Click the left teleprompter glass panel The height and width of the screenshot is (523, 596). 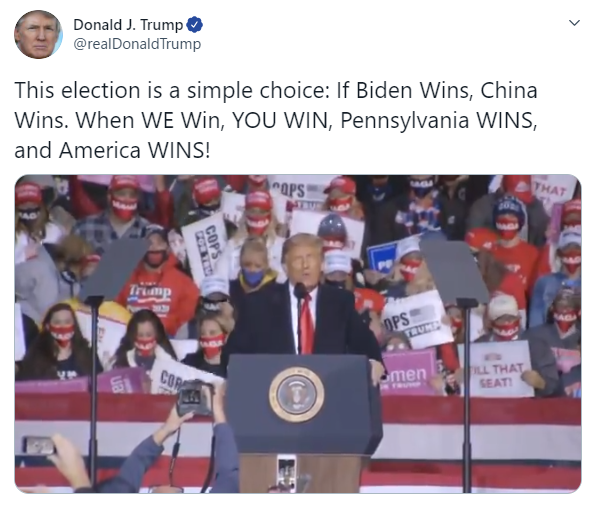114,268
